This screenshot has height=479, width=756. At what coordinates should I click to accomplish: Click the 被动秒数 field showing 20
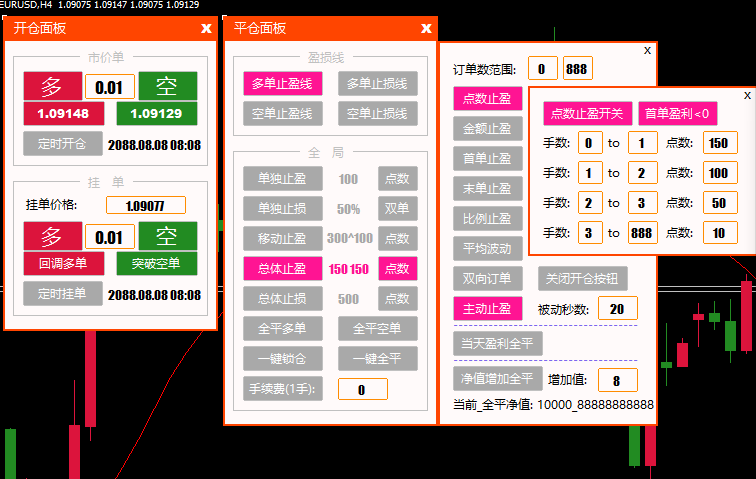617,309
